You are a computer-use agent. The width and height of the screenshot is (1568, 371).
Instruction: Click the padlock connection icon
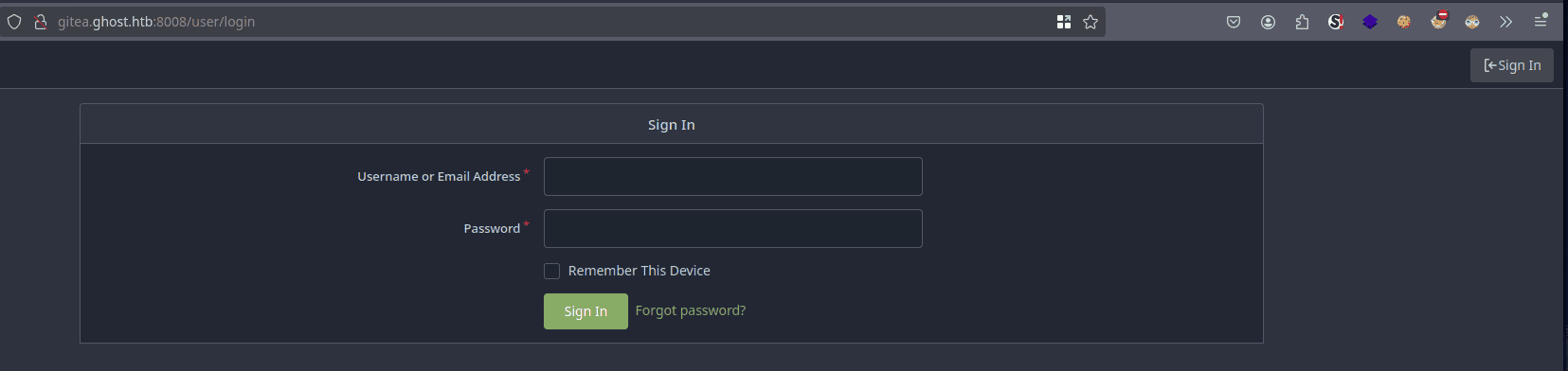tap(41, 22)
